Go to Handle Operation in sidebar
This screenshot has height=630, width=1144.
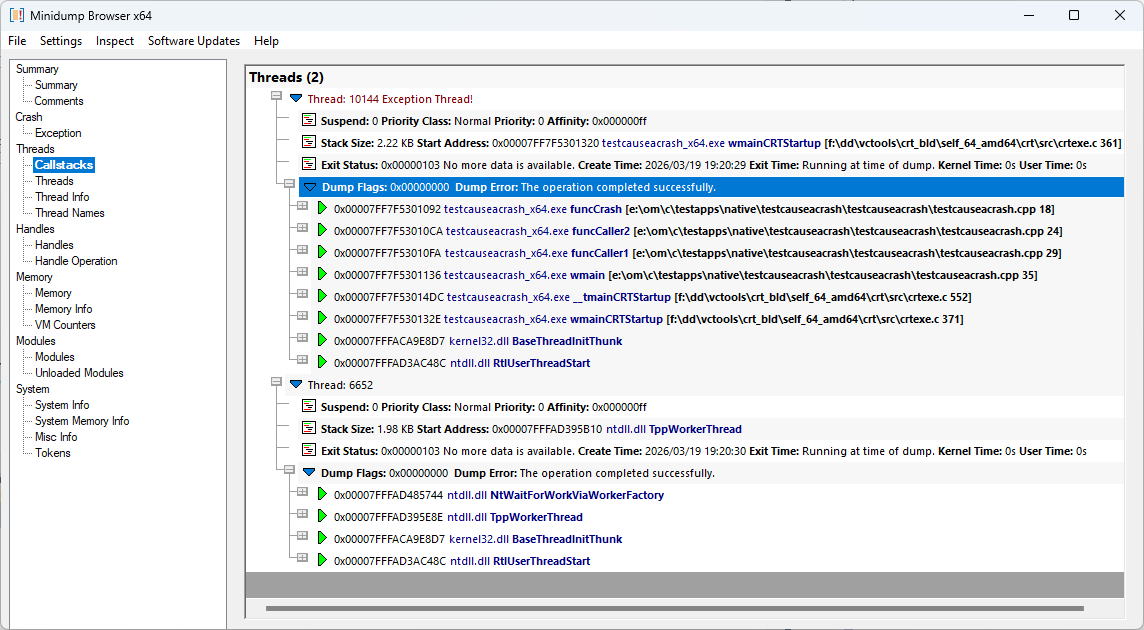(76, 261)
